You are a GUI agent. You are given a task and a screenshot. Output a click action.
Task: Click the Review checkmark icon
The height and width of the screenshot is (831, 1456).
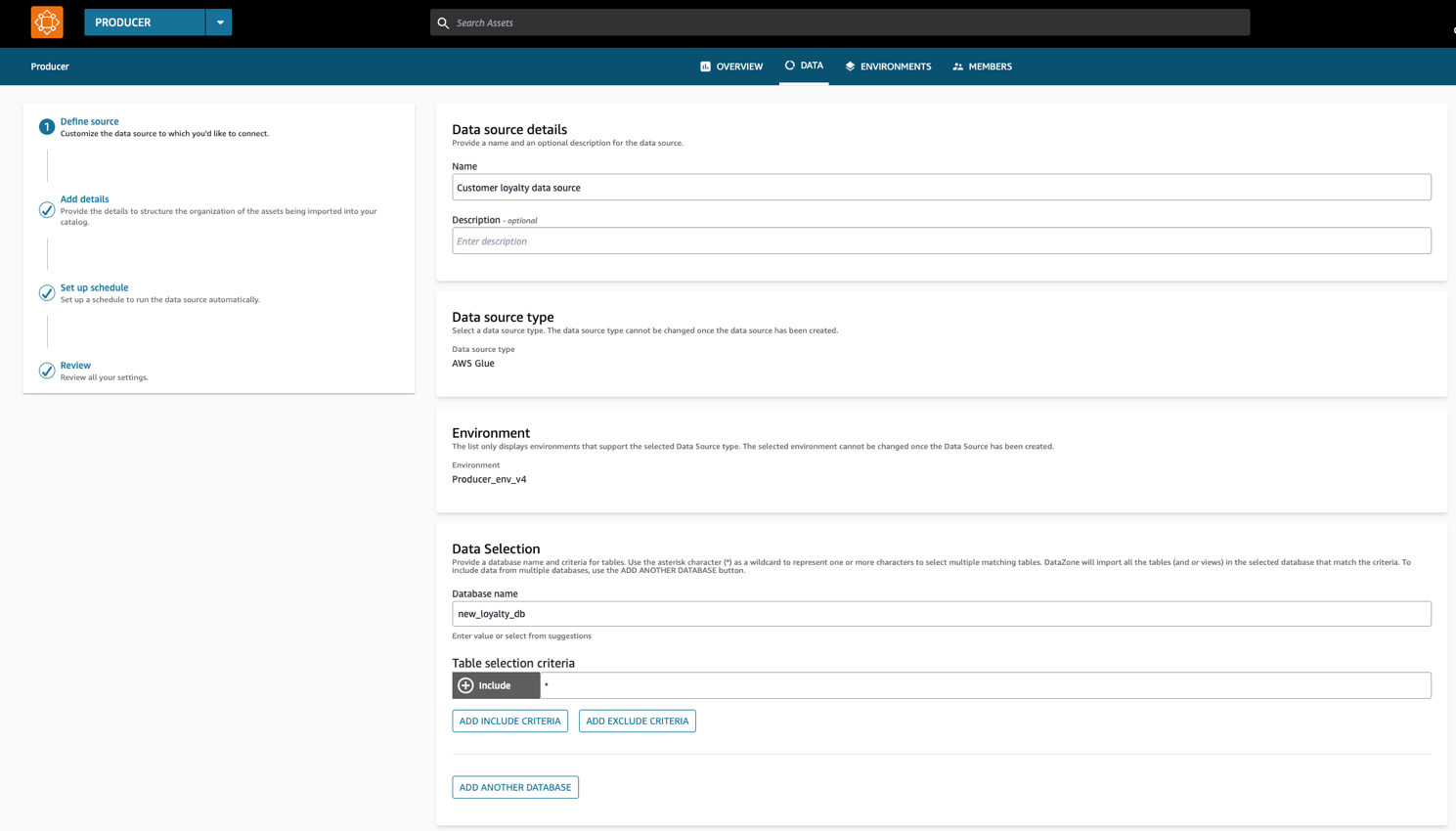(47, 371)
